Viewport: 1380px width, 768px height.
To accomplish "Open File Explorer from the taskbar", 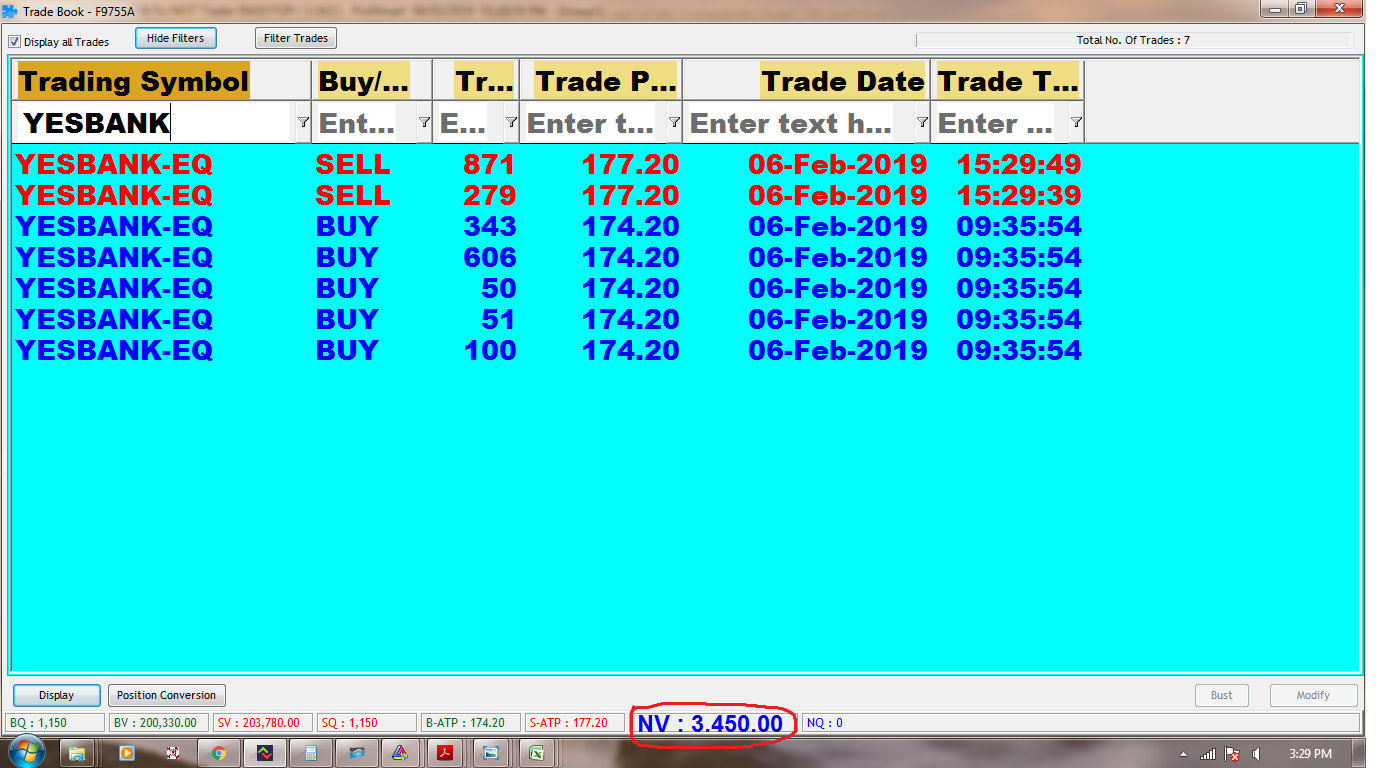I will (78, 753).
